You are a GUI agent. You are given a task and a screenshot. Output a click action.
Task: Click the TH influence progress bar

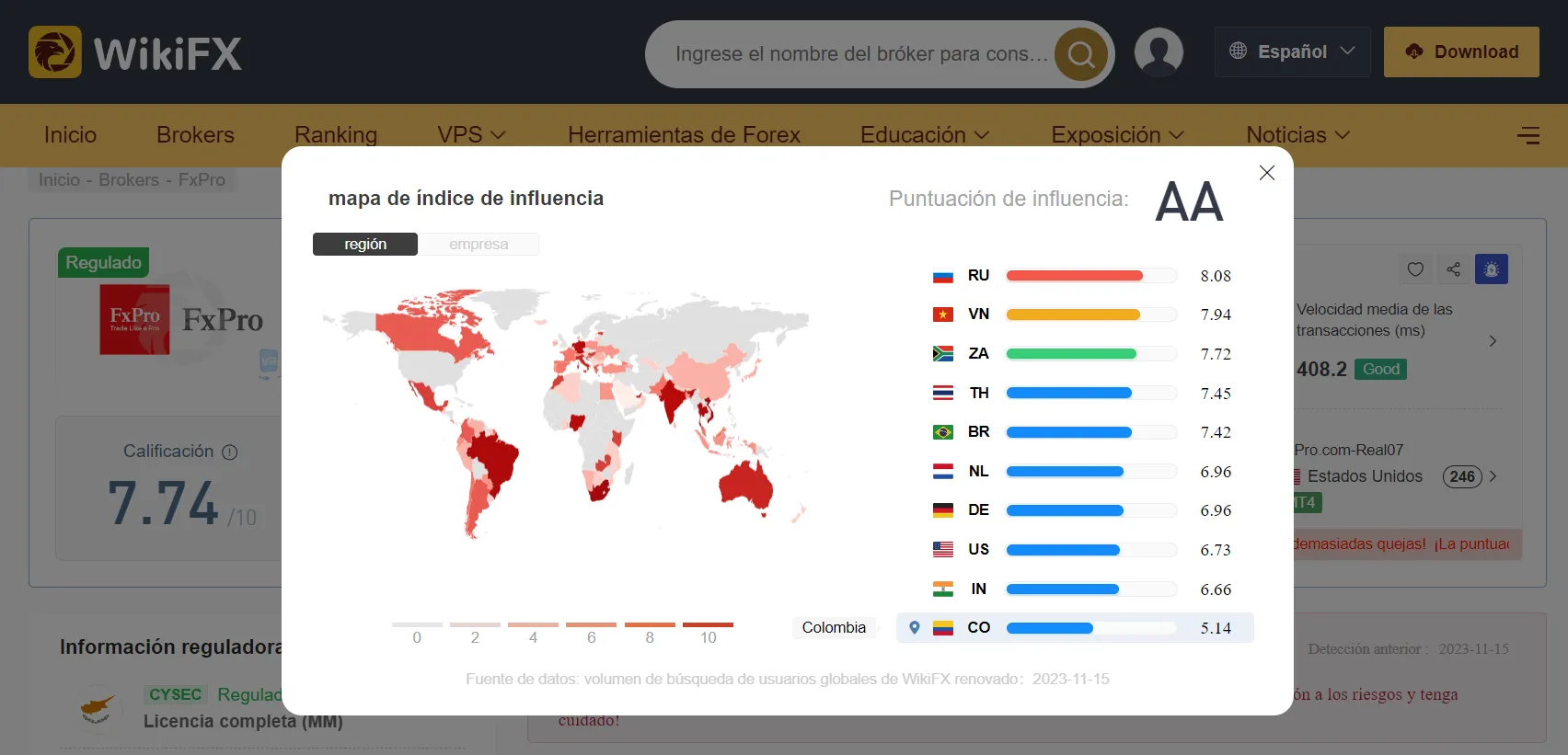tap(1091, 394)
